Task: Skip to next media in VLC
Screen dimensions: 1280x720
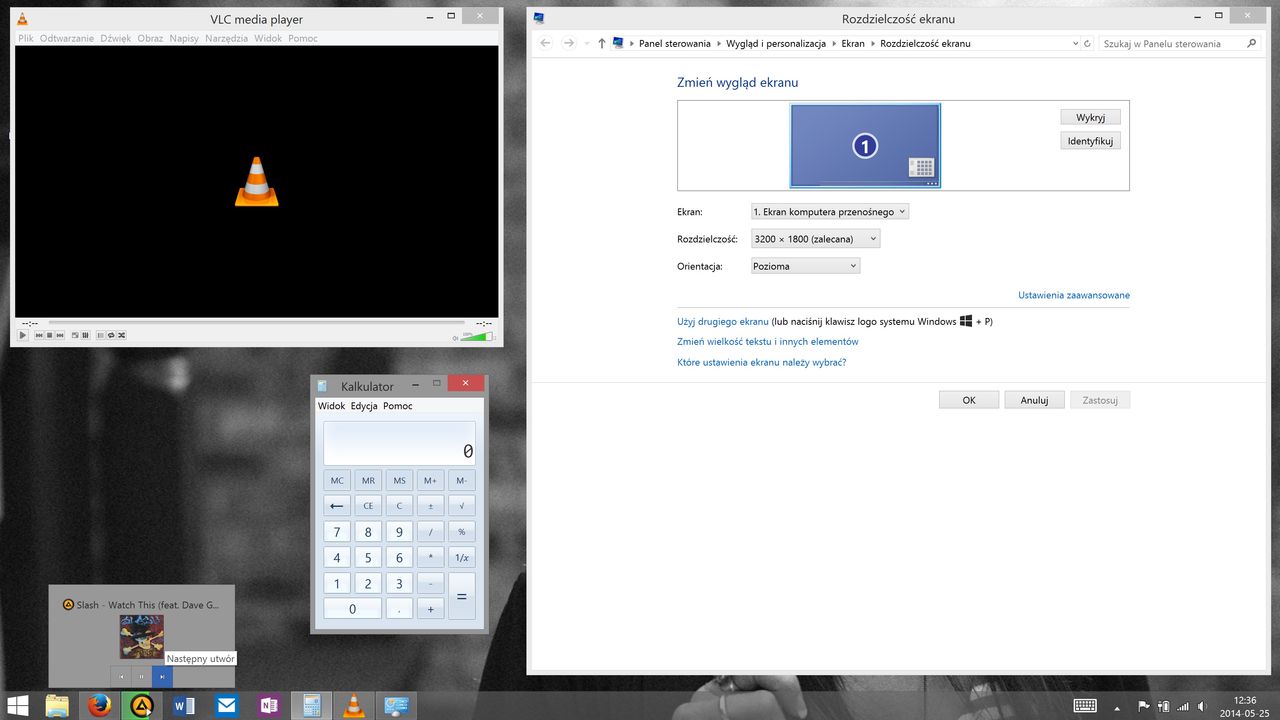Action: point(59,335)
